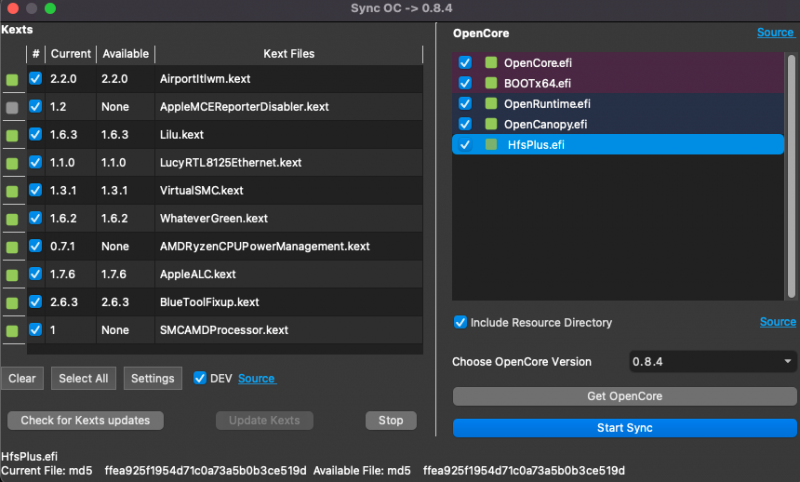Click the Select All button
Image resolution: width=800 pixels, height=482 pixels.
(83, 378)
